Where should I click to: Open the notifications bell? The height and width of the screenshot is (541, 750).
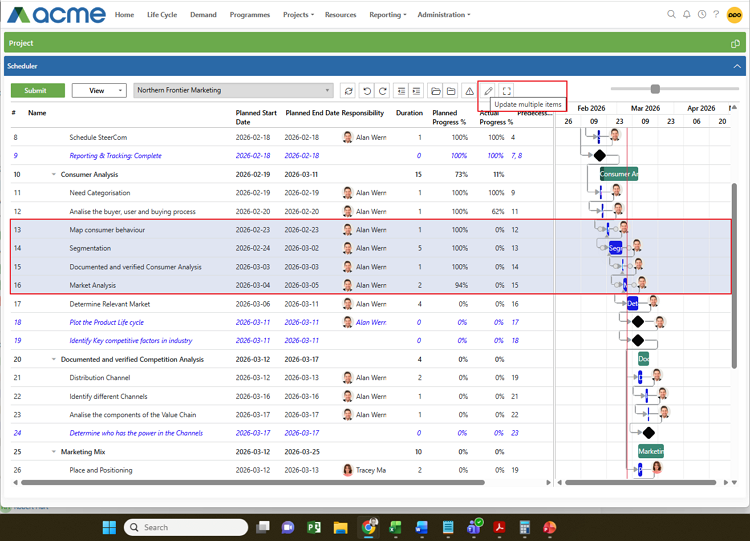687,15
